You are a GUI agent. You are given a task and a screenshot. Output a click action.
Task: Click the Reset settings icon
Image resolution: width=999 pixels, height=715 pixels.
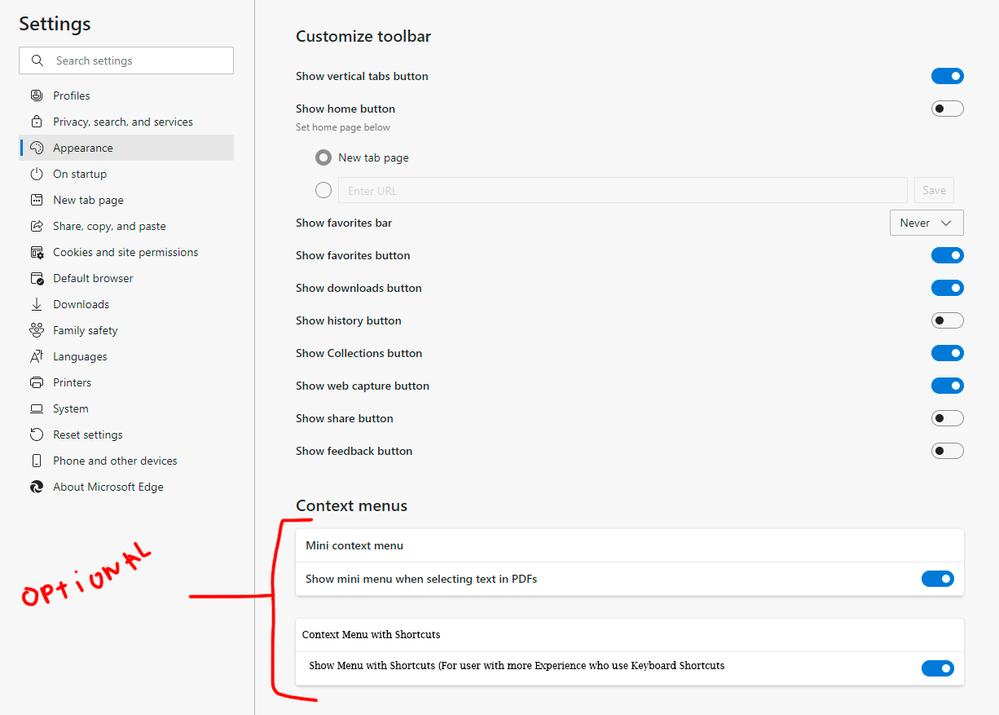[37, 435]
